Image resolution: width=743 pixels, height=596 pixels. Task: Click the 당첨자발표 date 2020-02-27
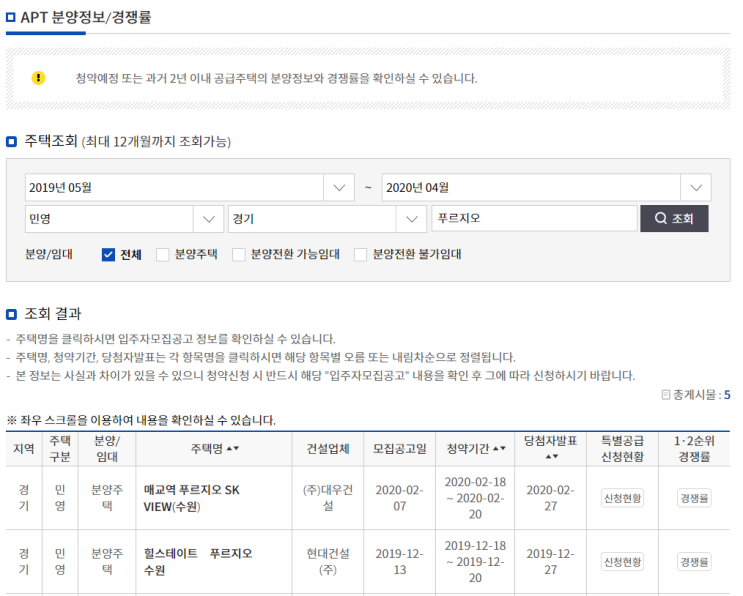coord(550,498)
